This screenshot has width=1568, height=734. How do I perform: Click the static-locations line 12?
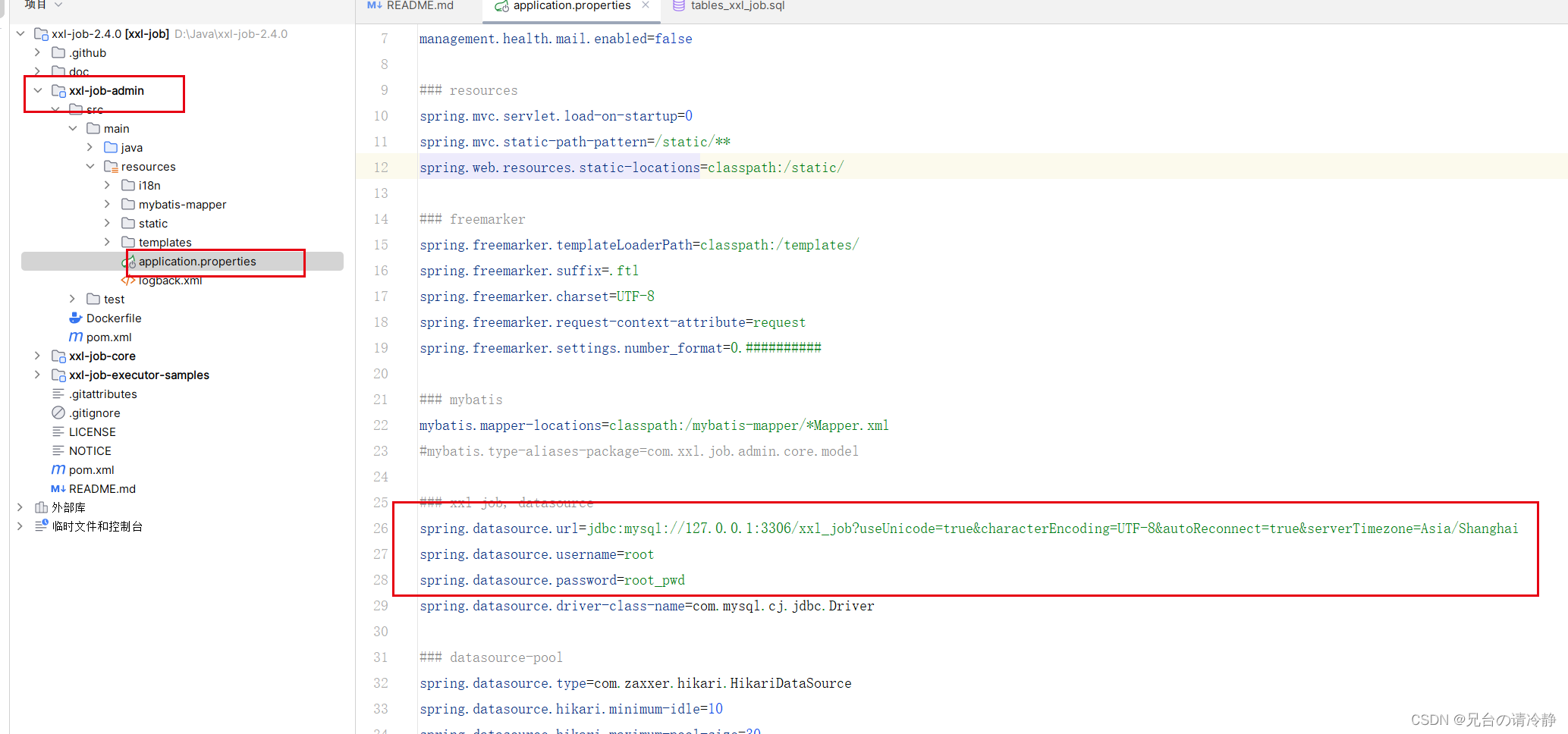[631, 168]
